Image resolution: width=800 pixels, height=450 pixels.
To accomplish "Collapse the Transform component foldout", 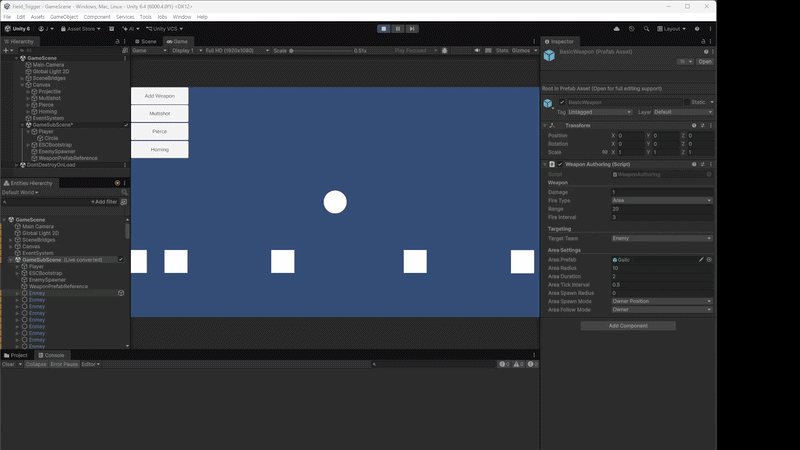I will click(x=545, y=126).
